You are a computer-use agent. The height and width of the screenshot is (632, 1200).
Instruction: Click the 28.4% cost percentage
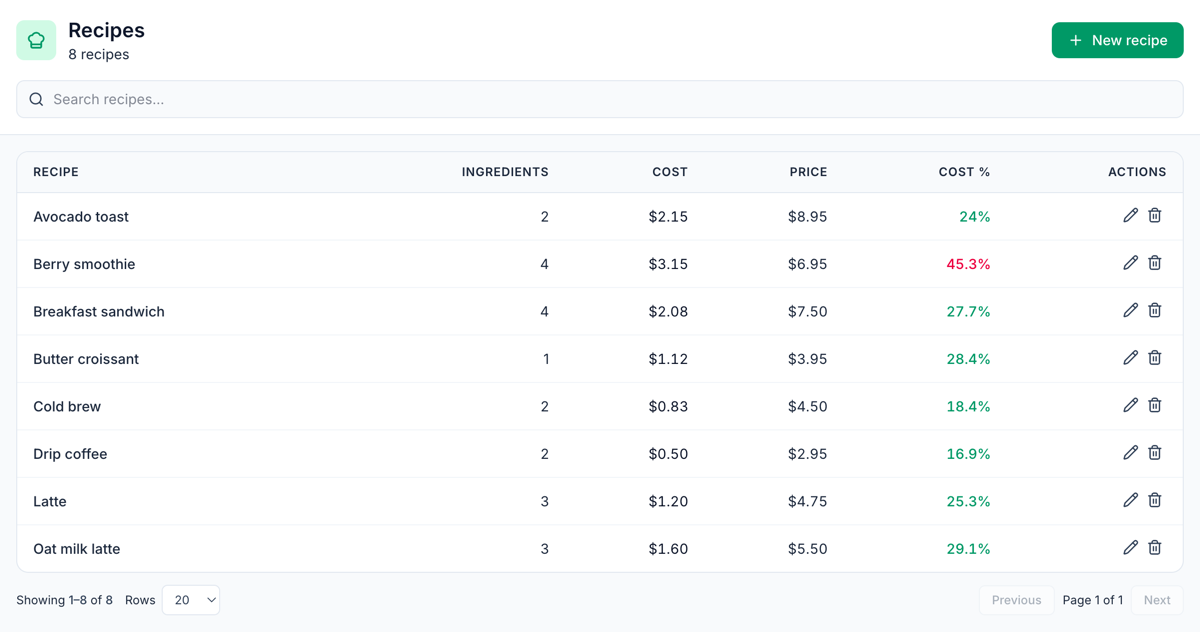968,359
